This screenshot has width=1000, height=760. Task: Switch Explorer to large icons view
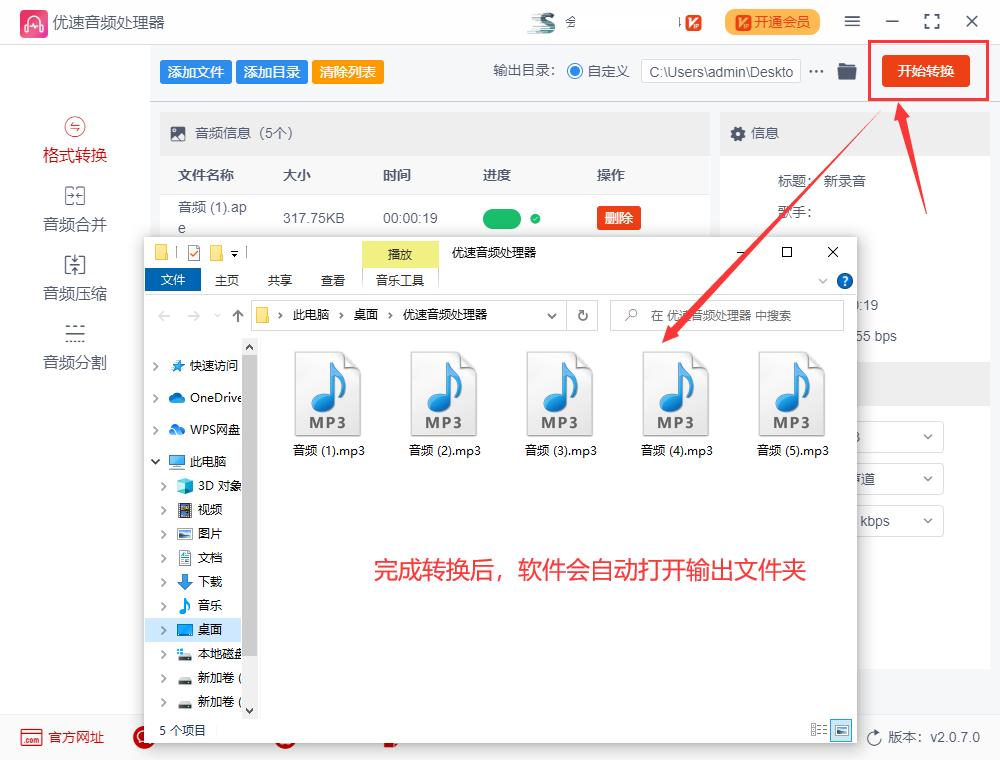pos(841,732)
